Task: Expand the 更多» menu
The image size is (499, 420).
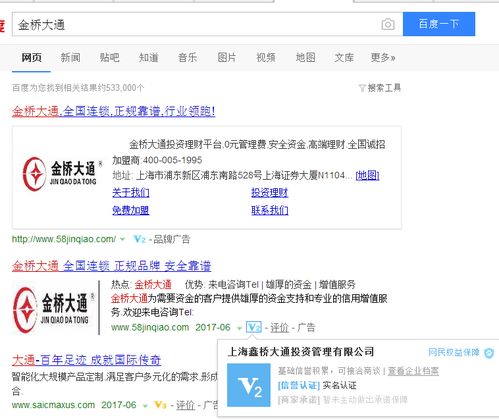Action: coord(383,57)
